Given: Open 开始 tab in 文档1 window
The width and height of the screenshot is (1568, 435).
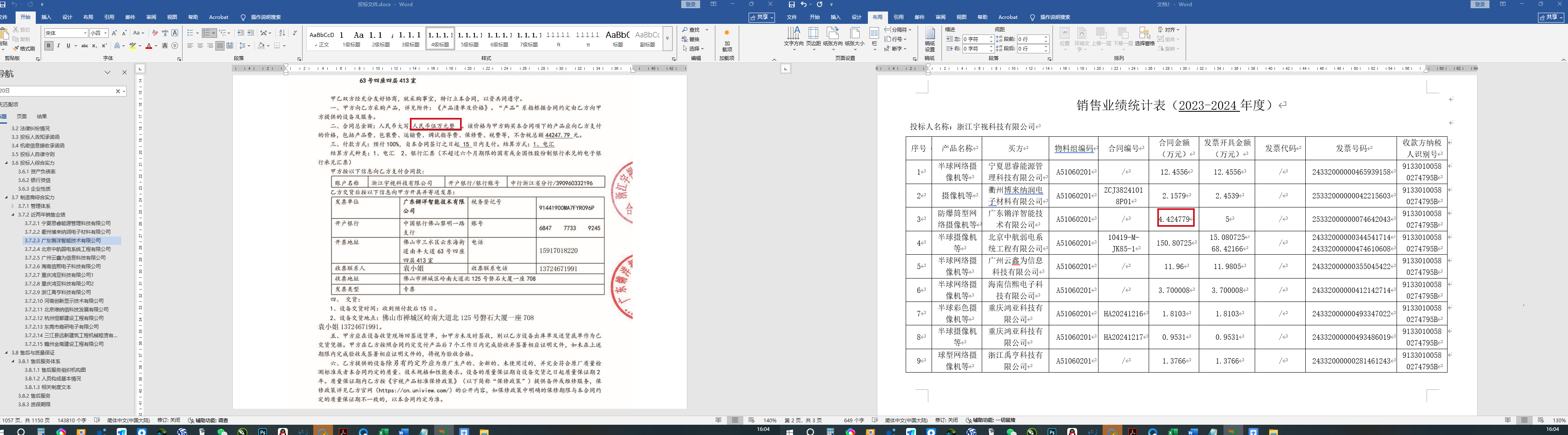Looking at the screenshot, I should click(x=814, y=17).
